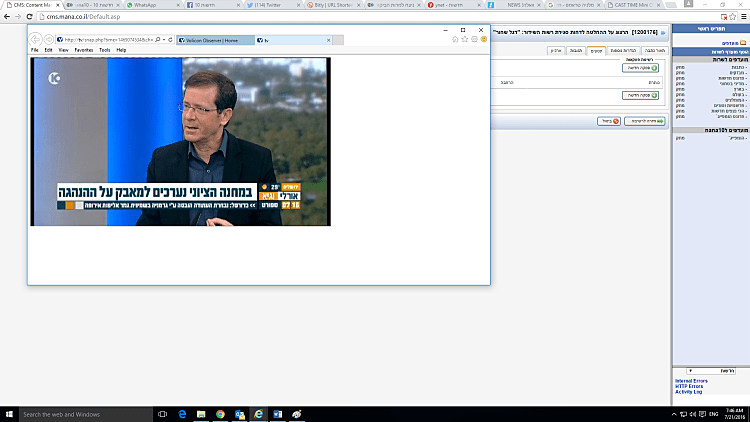Switch to Volicon Observer Home tab
The height and width of the screenshot is (422, 750).
[x=215, y=39]
